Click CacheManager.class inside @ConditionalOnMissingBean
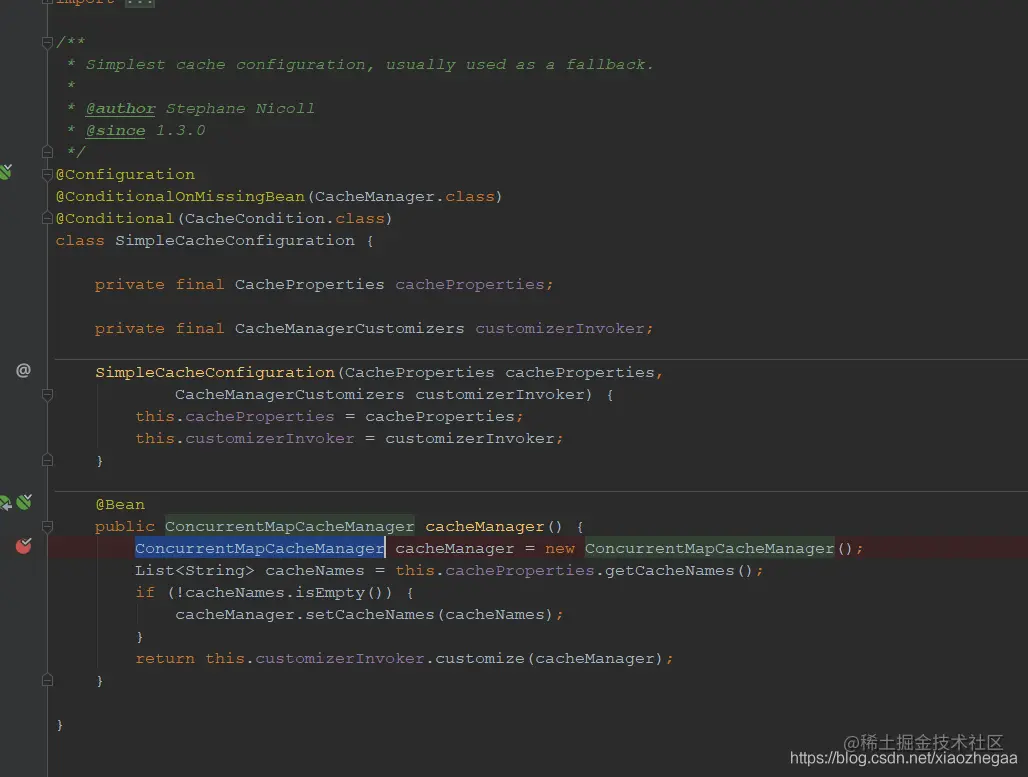Screen dimensions: 1028x777 click(x=405, y=197)
